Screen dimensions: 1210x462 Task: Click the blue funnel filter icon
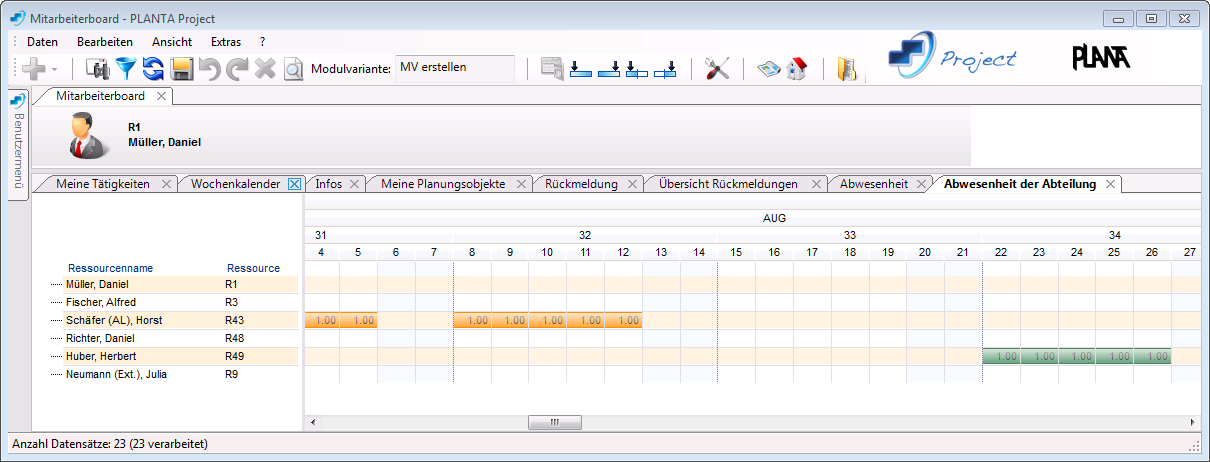126,68
